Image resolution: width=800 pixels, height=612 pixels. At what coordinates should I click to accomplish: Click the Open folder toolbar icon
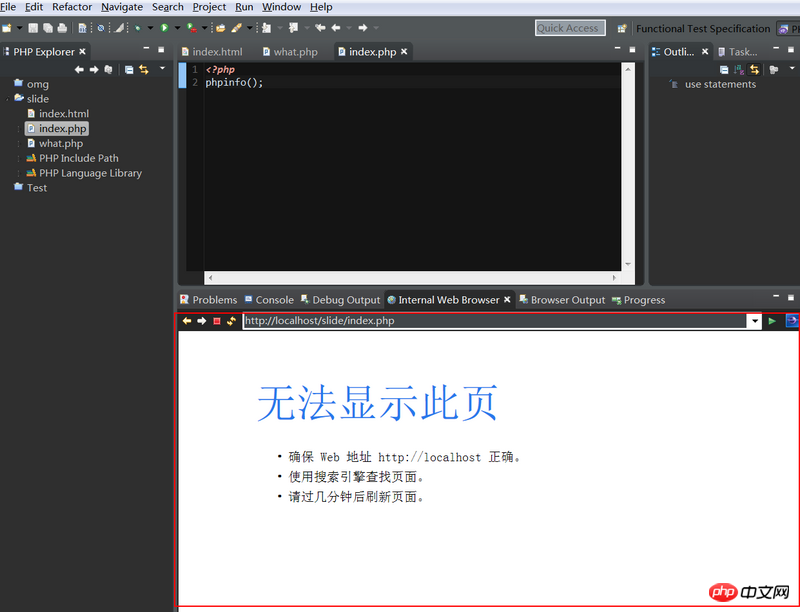[x=220, y=28]
